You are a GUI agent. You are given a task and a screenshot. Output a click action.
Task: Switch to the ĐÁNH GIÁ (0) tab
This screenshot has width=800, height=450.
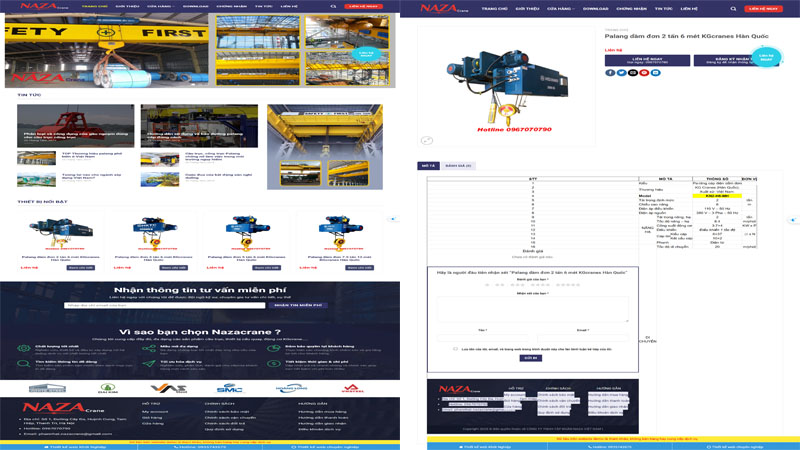[458, 166]
